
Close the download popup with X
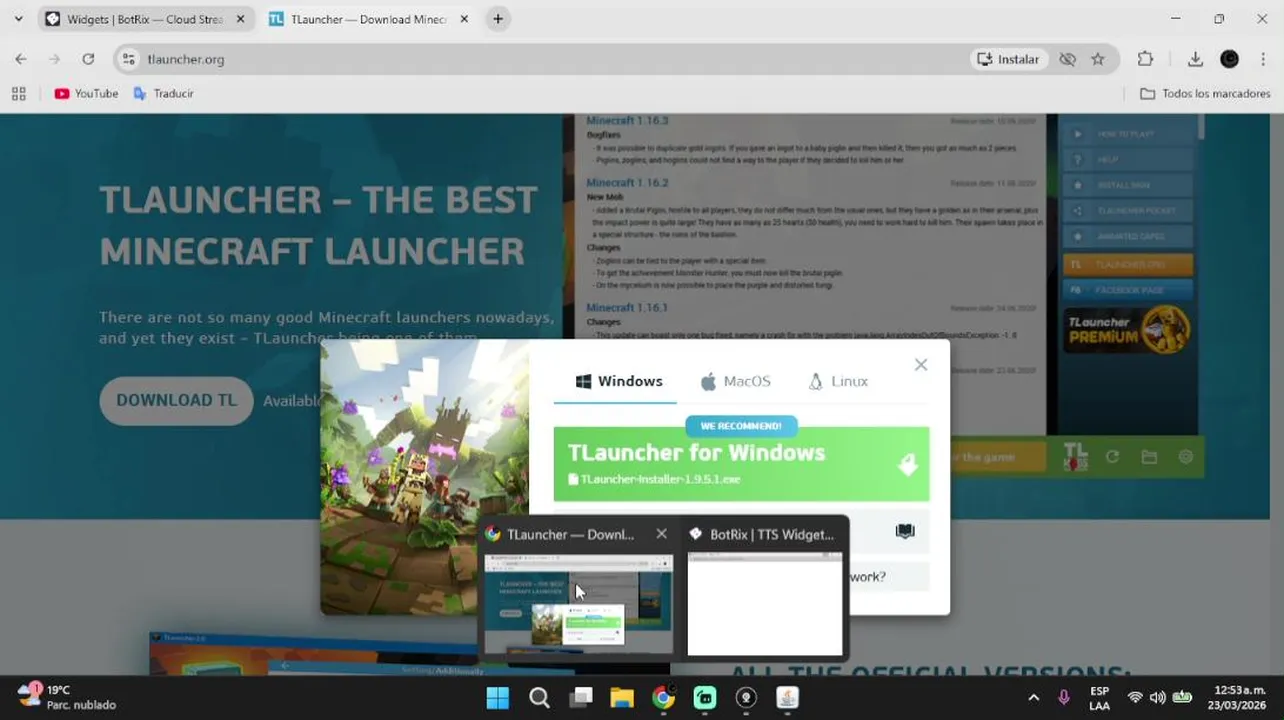tap(921, 365)
